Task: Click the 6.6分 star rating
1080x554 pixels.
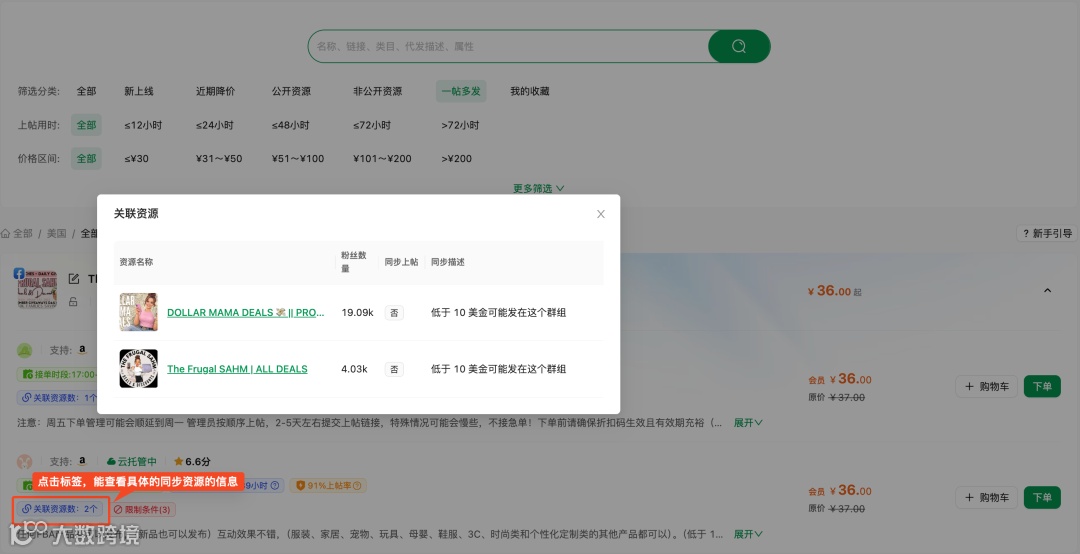Action: click(192, 462)
